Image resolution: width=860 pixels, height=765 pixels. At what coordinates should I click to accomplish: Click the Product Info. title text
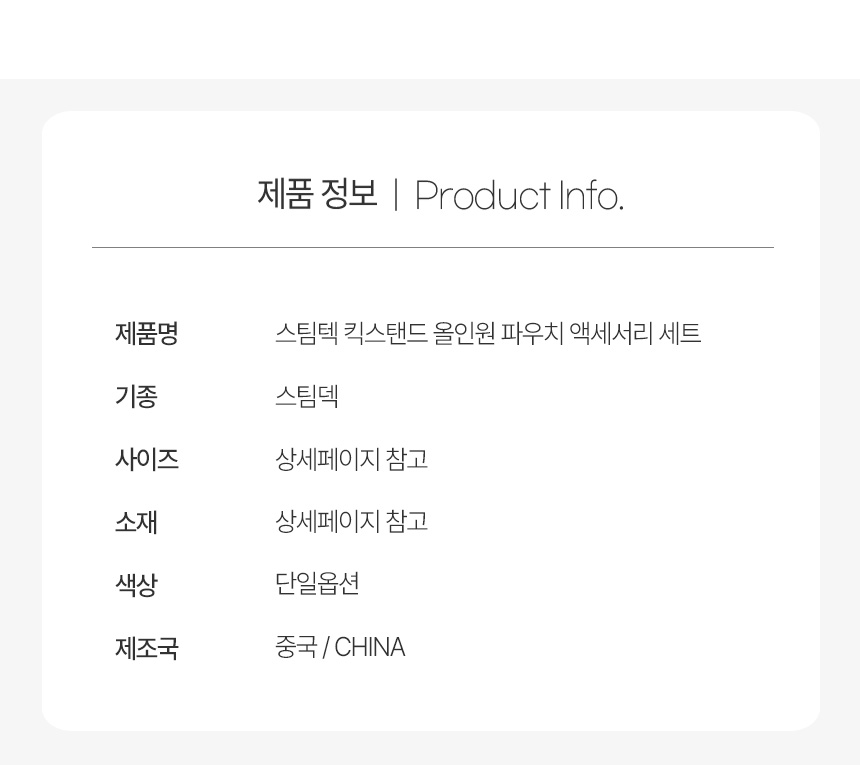(519, 196)
